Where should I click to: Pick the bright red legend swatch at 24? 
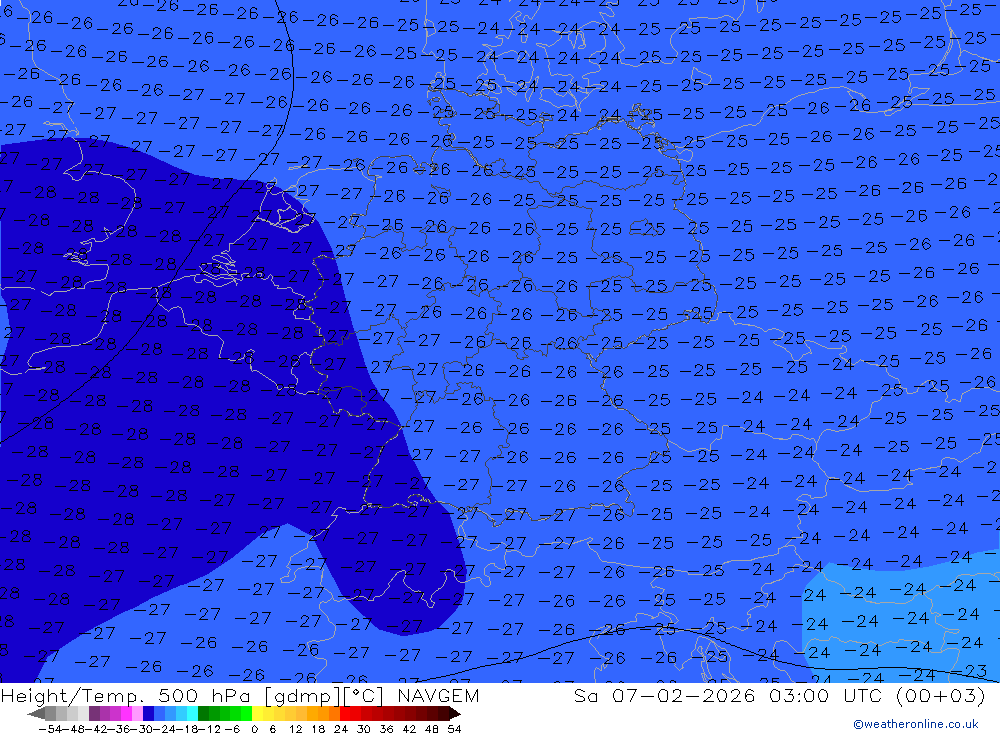345,713
